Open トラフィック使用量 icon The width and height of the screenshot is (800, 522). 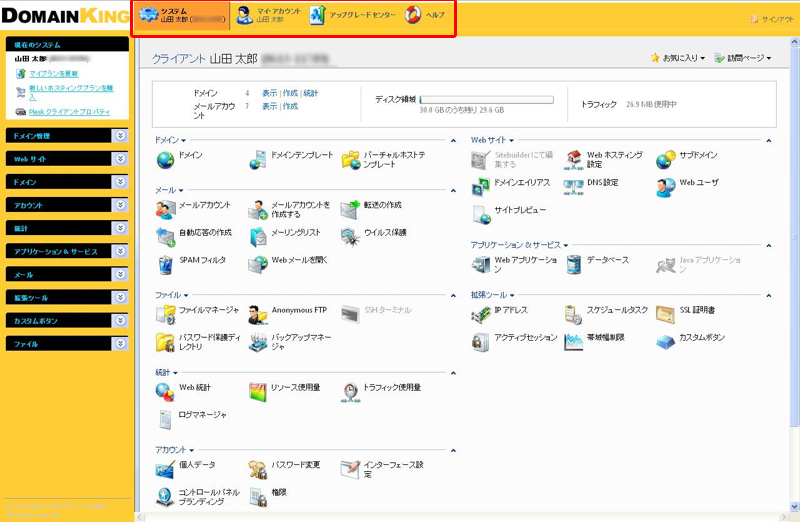pyautogui.click(x=351, y=392)
